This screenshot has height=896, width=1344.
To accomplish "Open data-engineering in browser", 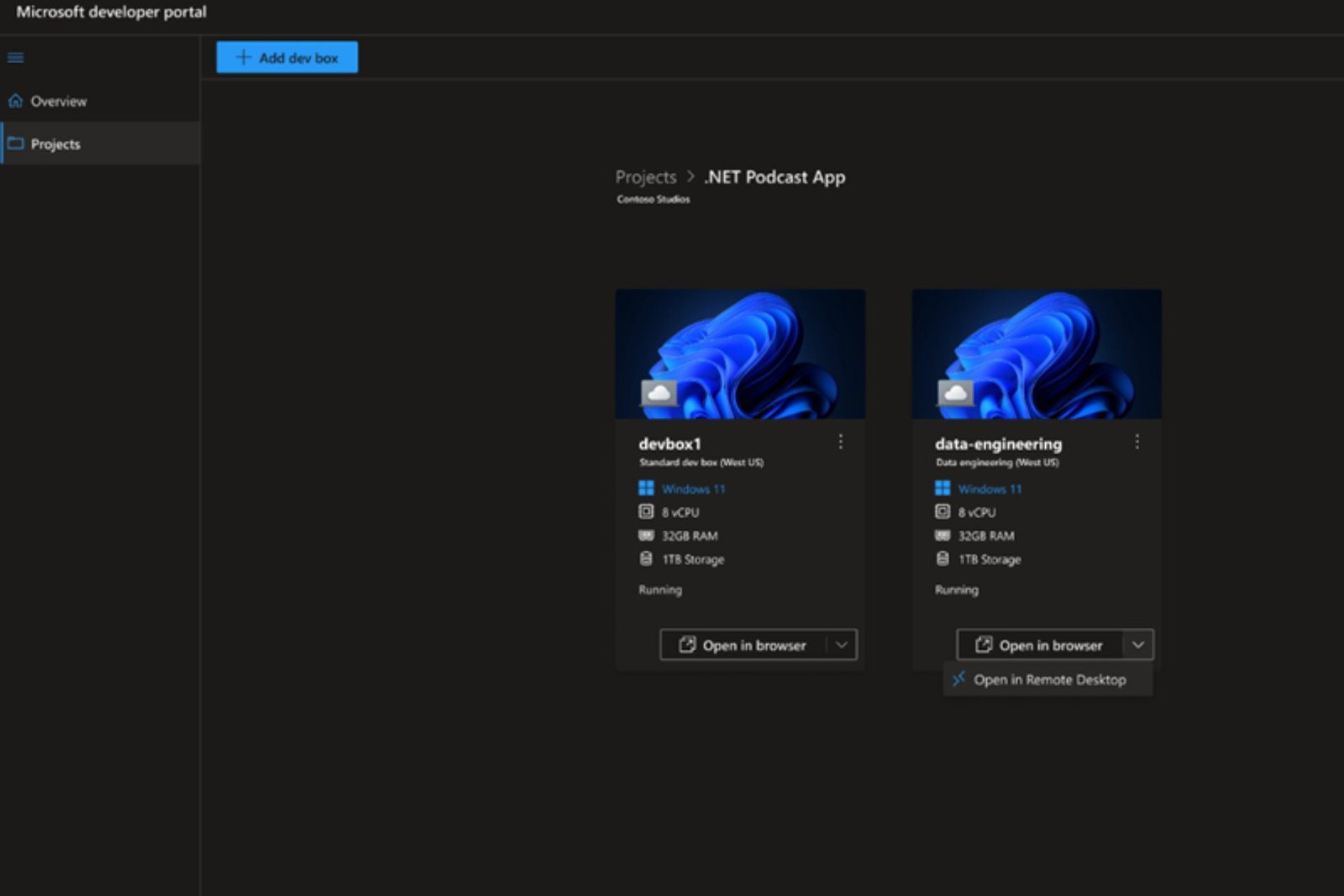I will (x=1039, y=645).
